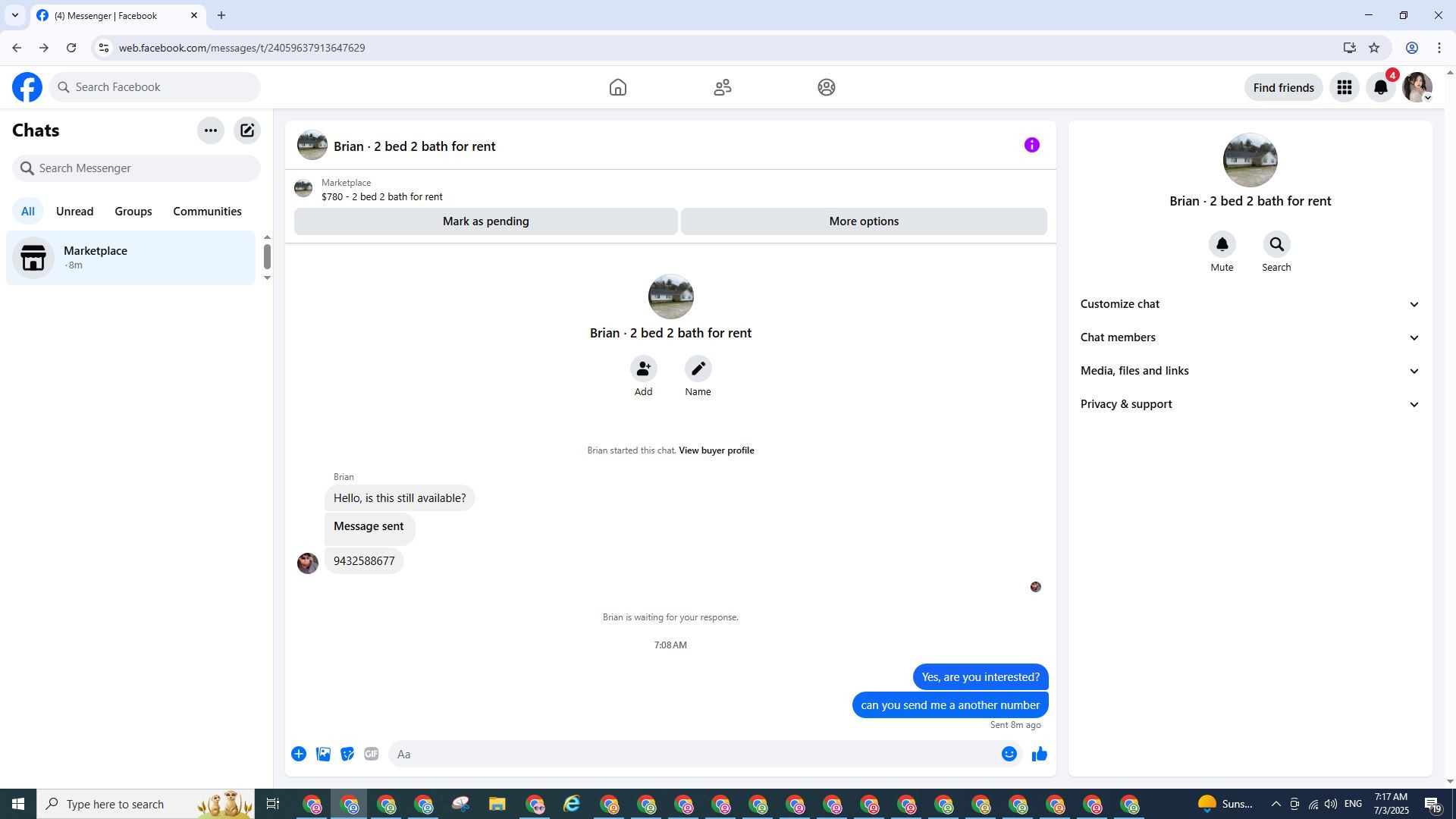Expand Media, files and links section

click(x=1249, y=371)
